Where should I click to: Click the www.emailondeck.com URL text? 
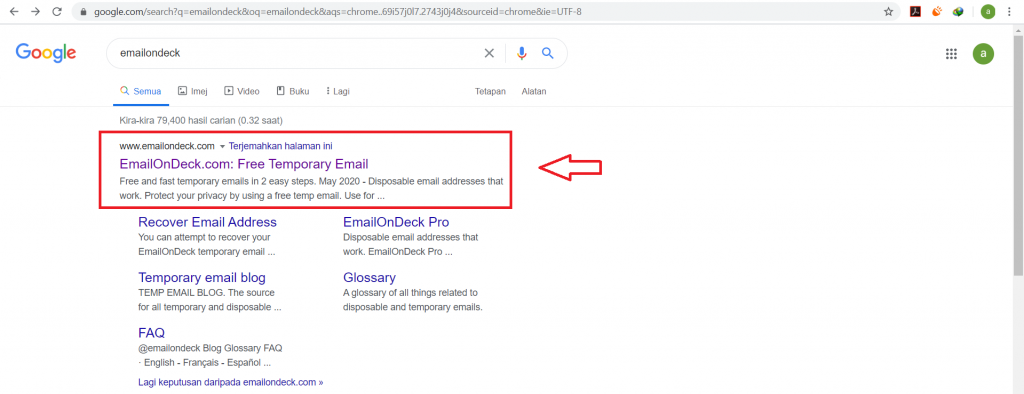coord(167,146)
